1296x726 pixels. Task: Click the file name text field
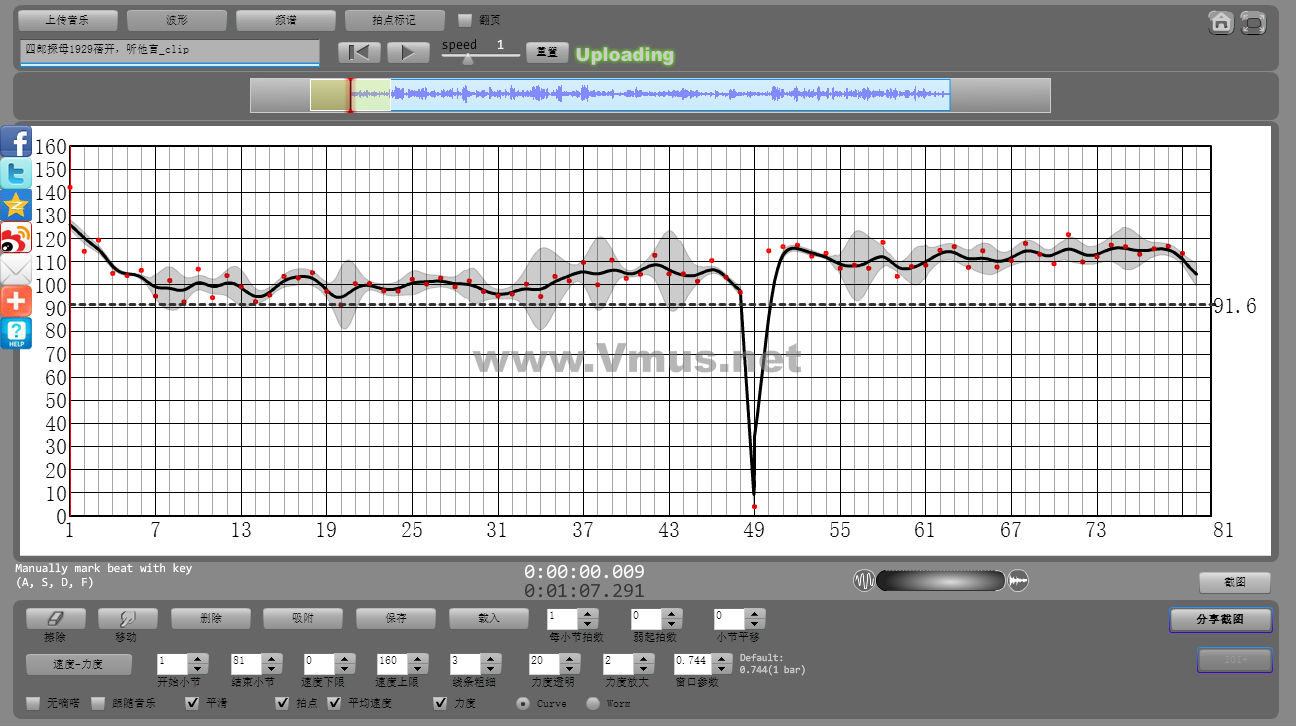[169, 51]
